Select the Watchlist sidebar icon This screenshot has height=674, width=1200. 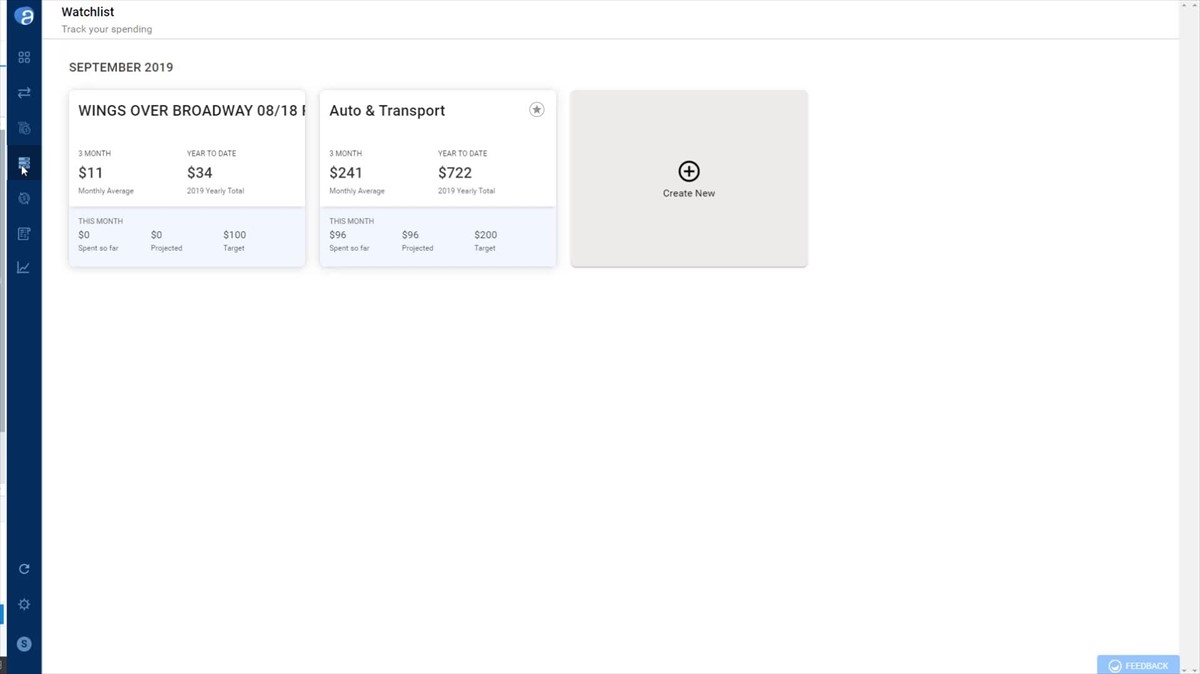pyautogui.click(x=24, y=162)
